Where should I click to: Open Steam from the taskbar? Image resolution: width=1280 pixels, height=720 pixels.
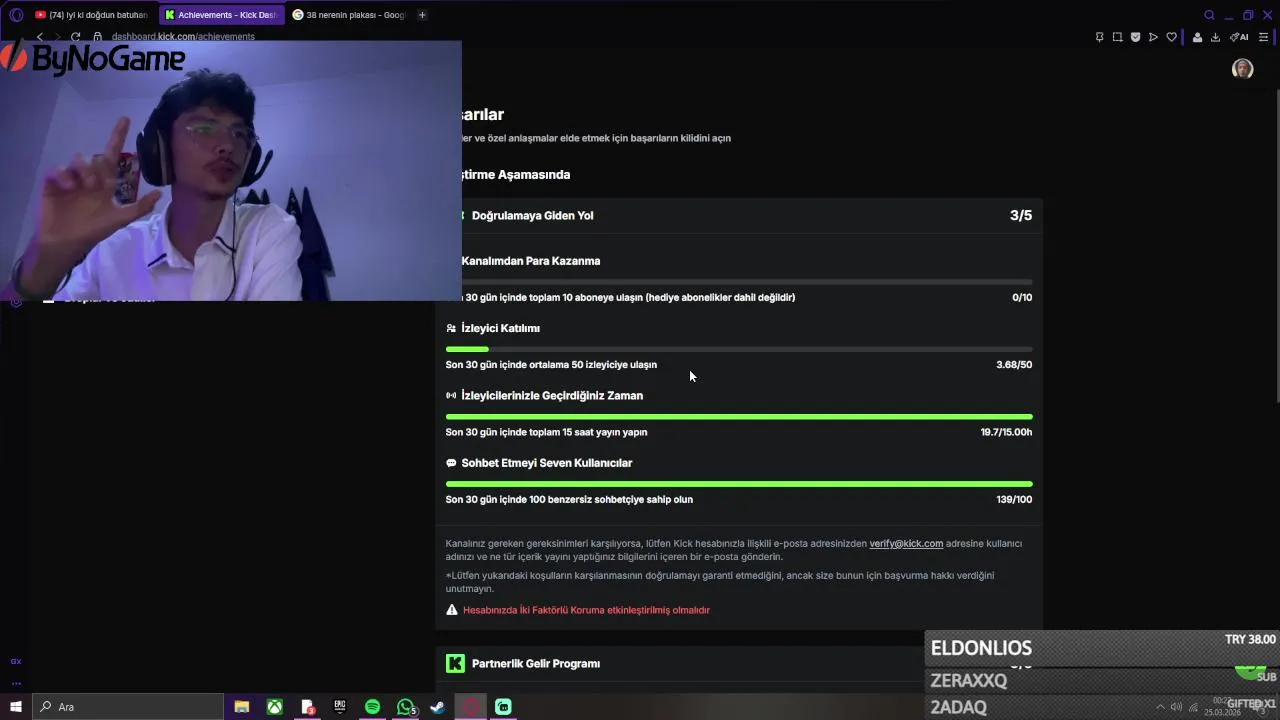tap(437, 707)
